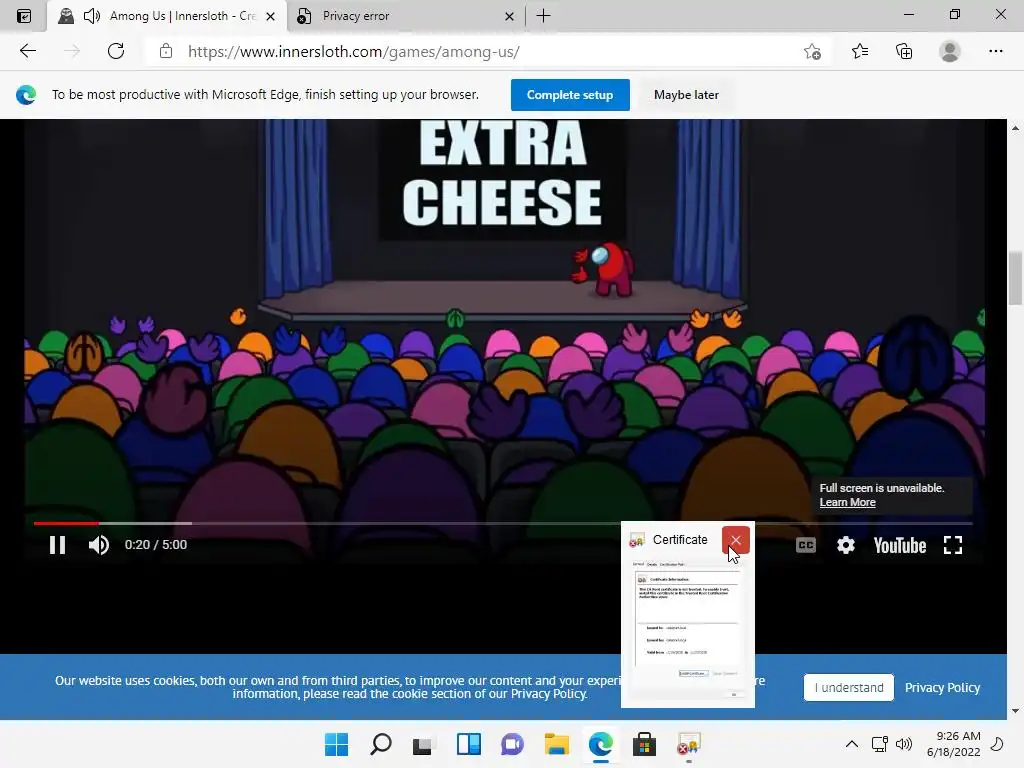Open the Favorites list
This screenshot has width=1024, height=768.
860,52
